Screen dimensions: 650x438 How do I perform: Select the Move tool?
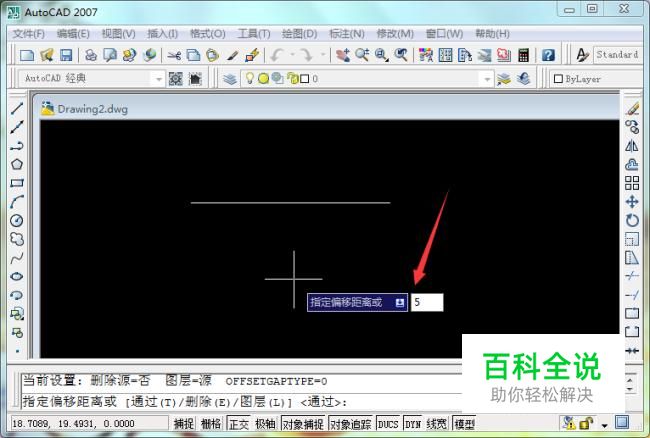coord(632,202)
